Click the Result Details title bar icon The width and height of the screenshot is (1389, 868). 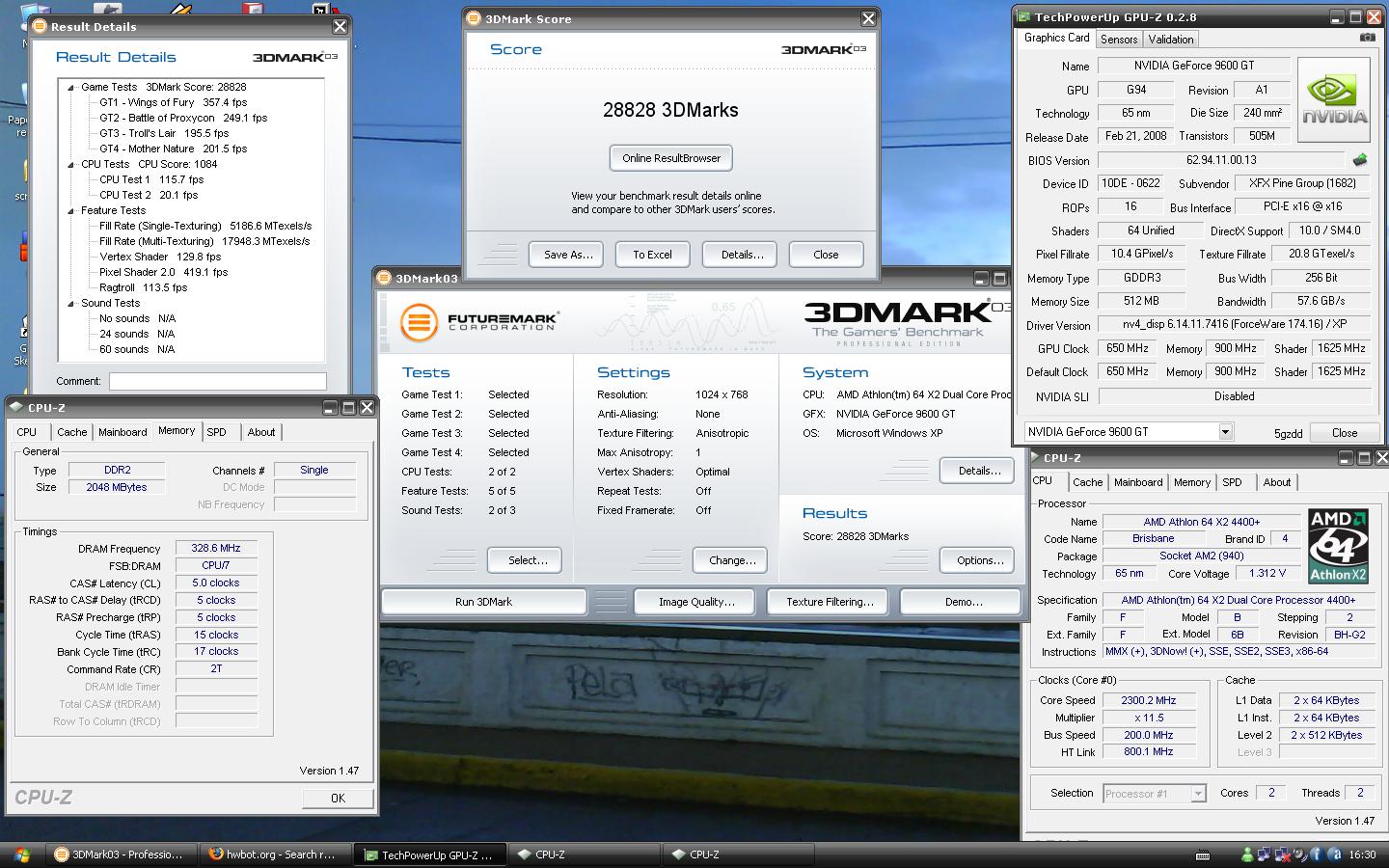click(40, 26)
